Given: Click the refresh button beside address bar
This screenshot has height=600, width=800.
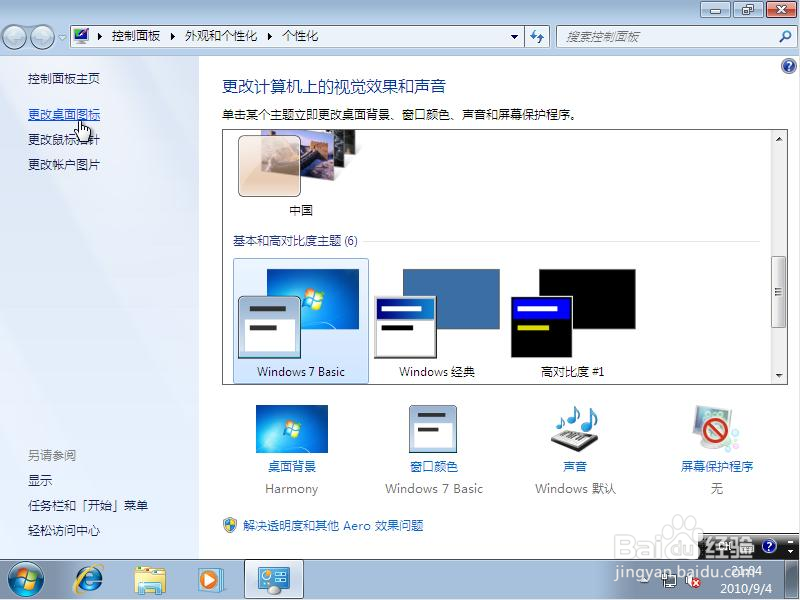Looking at the screenshot, I should [x=537, y=37].
